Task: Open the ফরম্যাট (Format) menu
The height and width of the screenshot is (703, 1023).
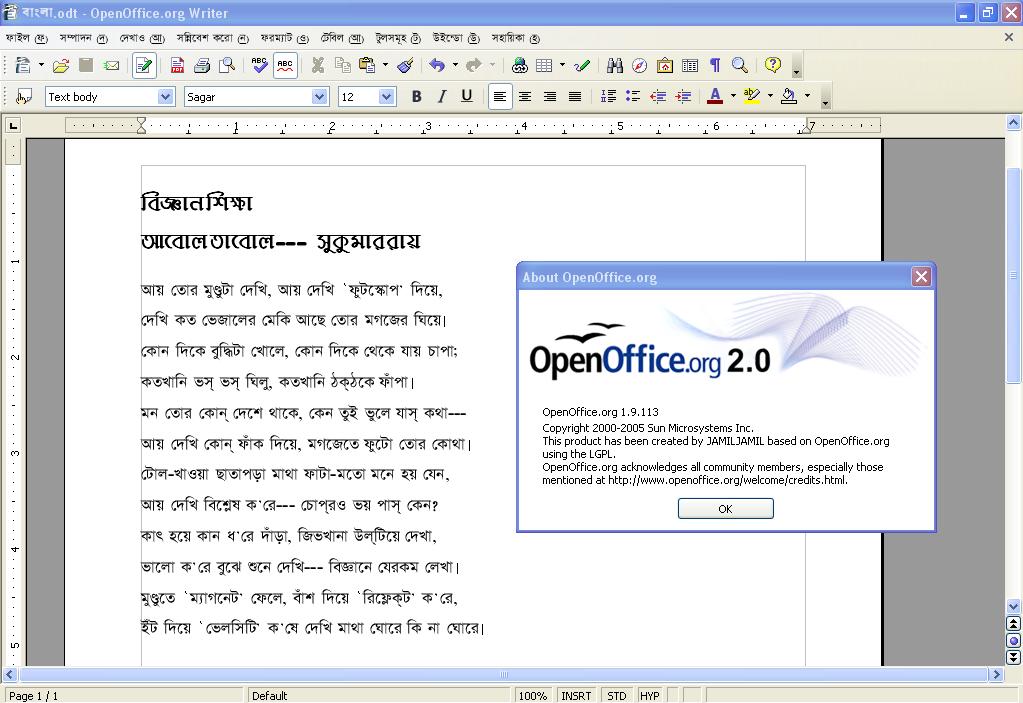Action: click(x=284, y=38)
